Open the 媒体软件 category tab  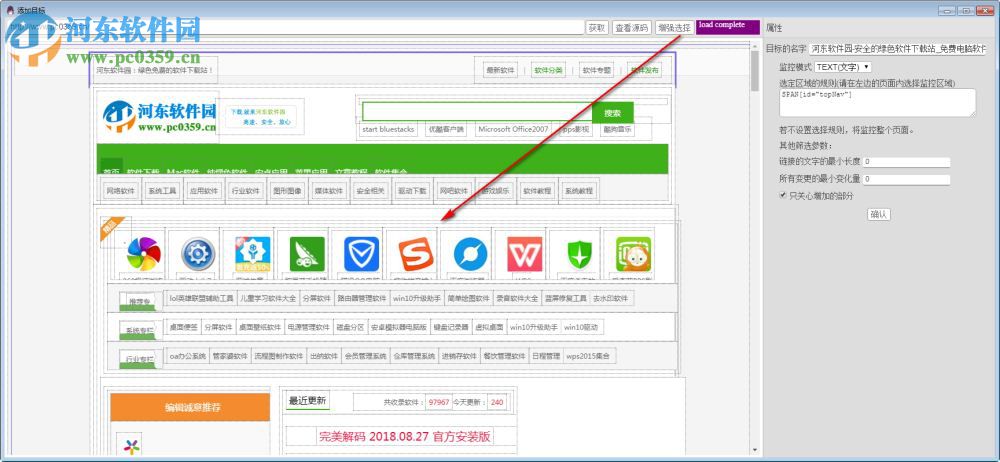click(328, 191)
